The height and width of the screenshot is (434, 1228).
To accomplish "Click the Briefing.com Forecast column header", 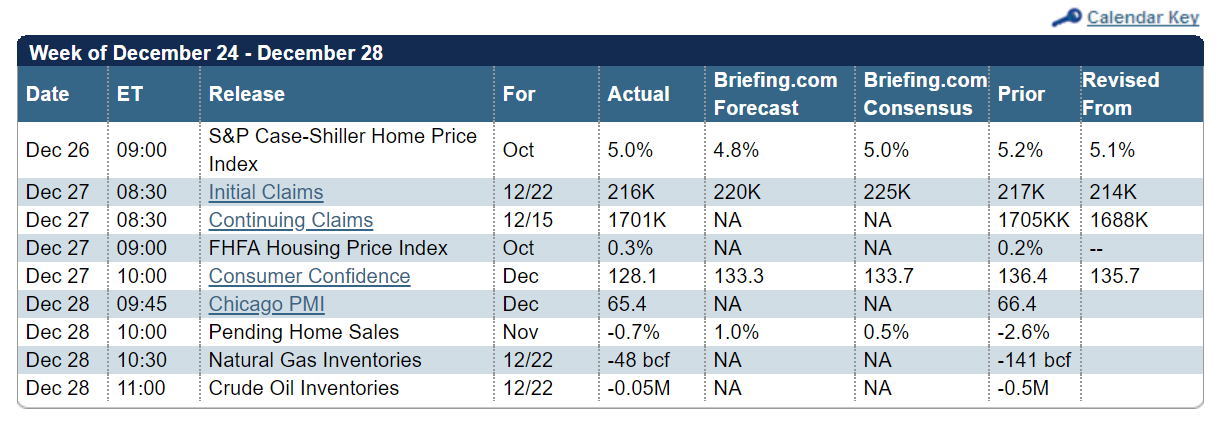I will [x=775, y=94].
